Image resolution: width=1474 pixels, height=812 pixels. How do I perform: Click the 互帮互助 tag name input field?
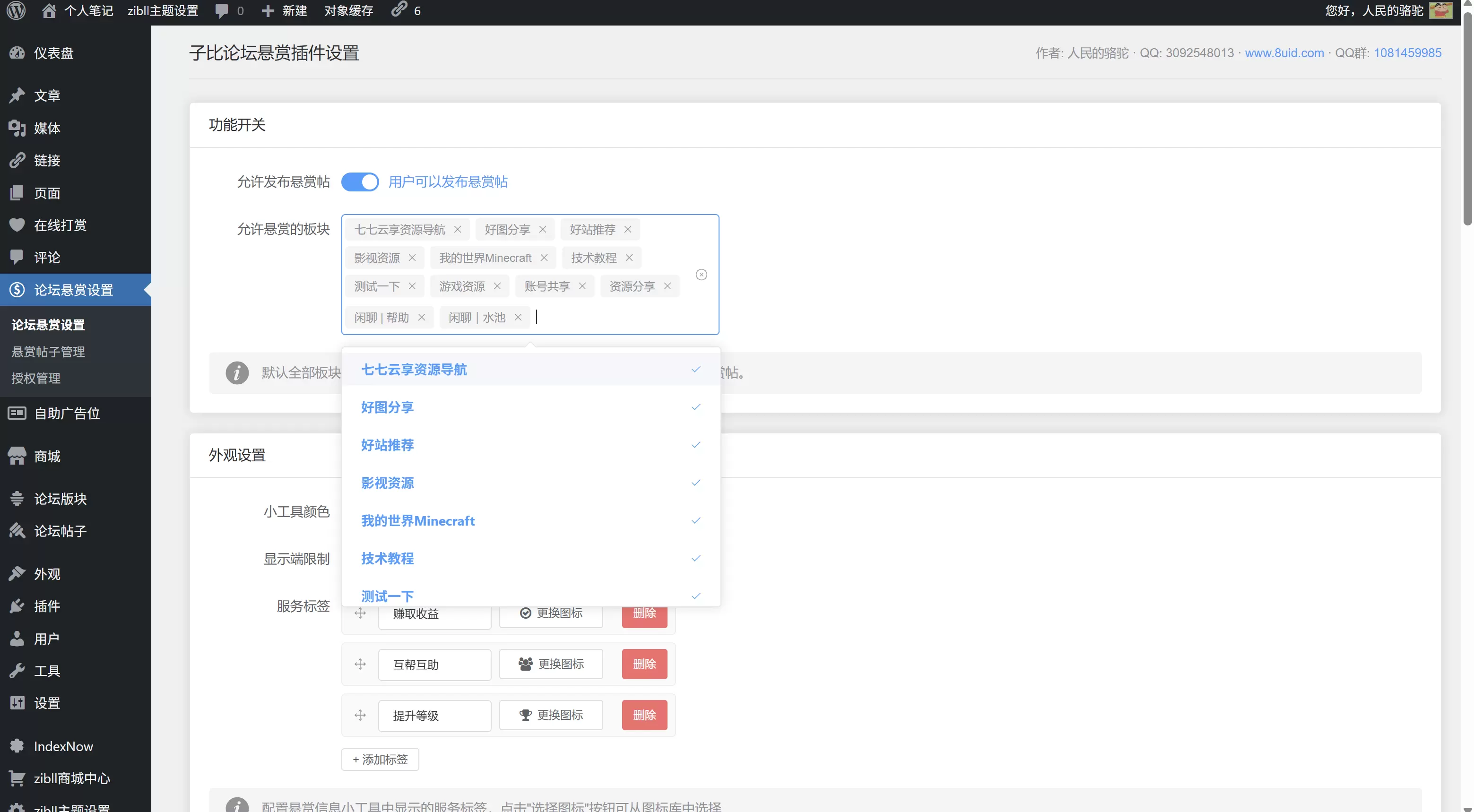(434, 665)
